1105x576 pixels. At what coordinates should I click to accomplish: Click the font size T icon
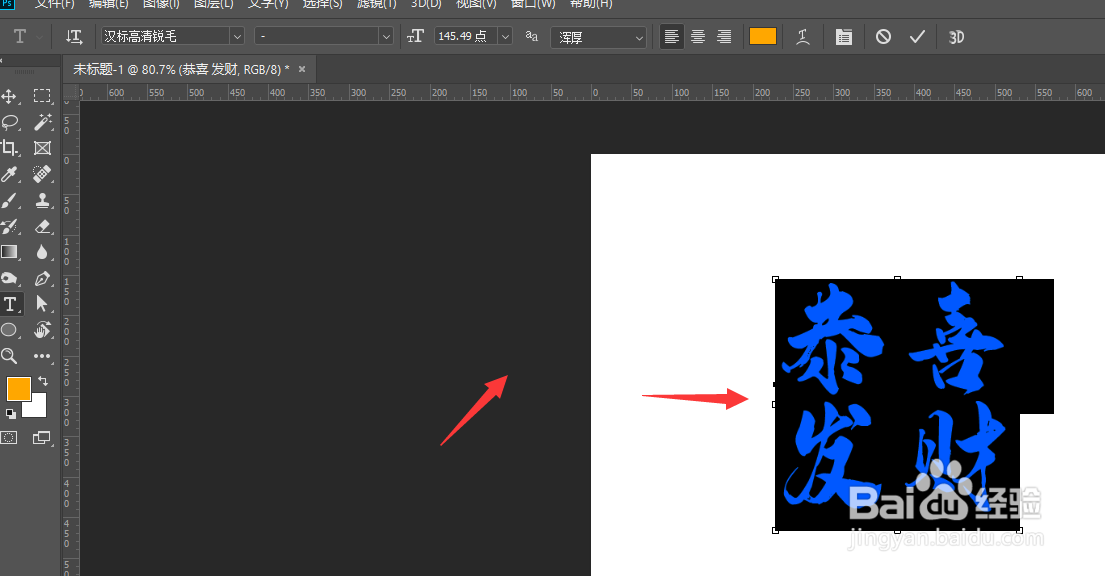coord(416,36)
